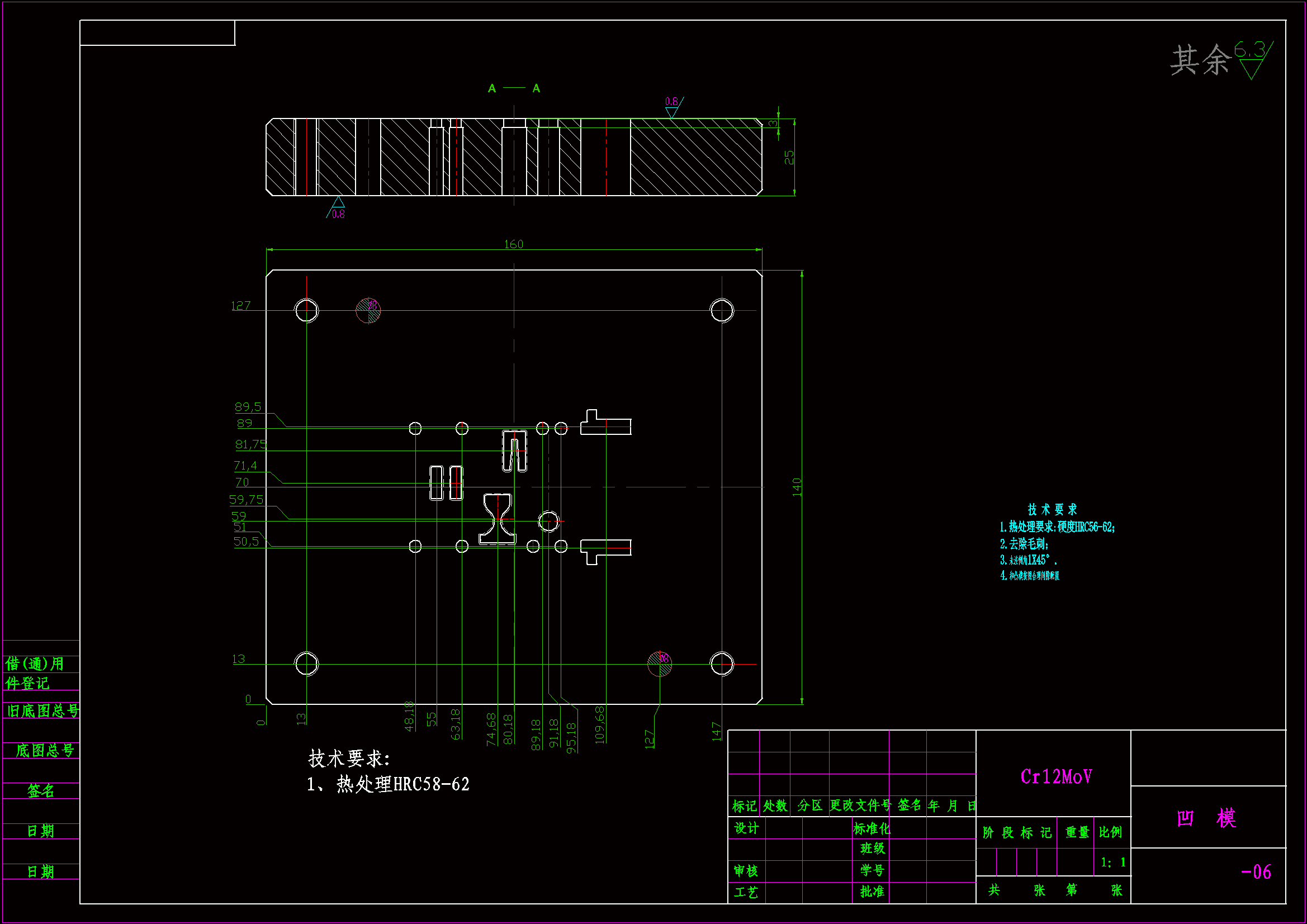Click the cyan 技术要求 heading on right
Viewport: 1307px width, 924px height.
pyautogui.click(x=1052, y=509)
